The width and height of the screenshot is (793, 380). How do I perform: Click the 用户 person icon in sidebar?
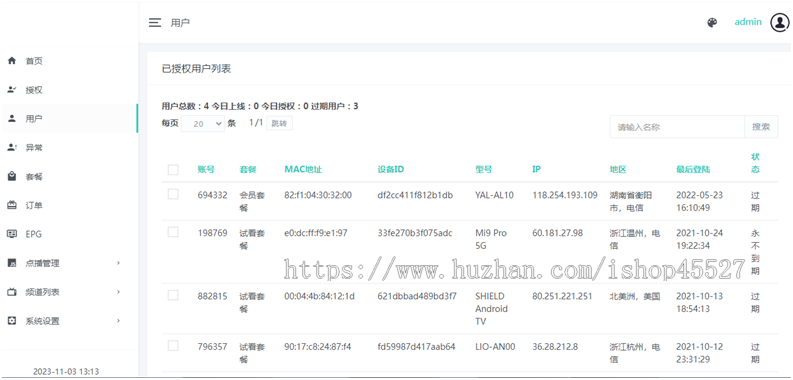[12, 118]
